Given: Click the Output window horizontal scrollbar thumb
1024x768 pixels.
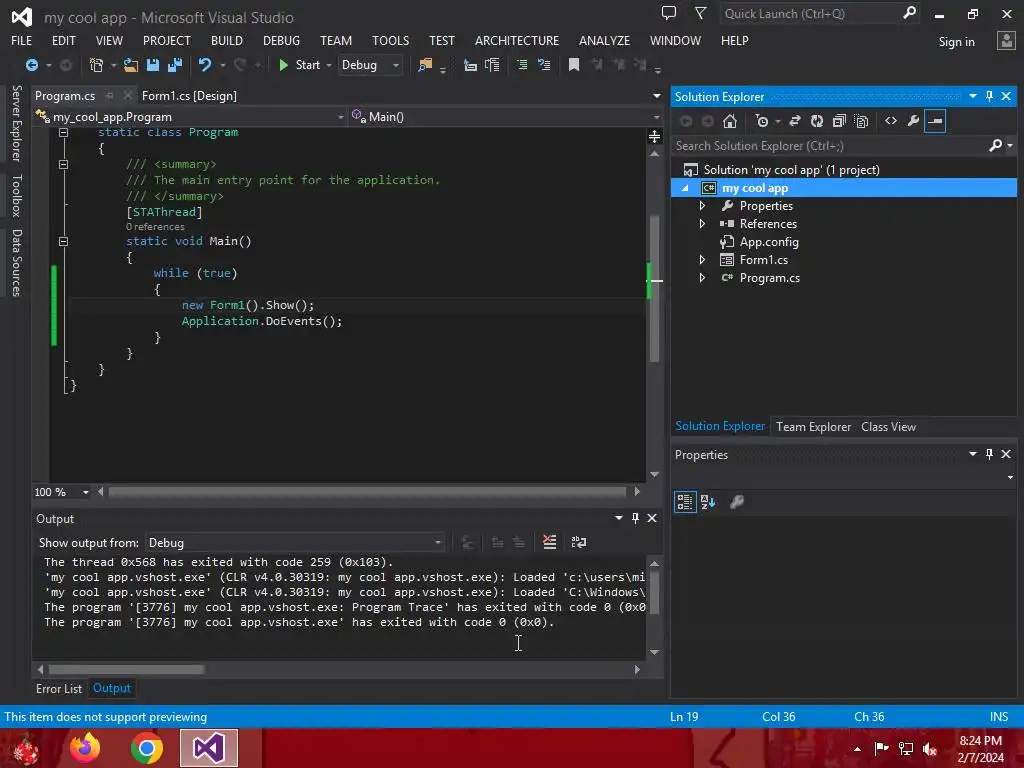Looking at the screenshot, I should (x=126, y=669).
